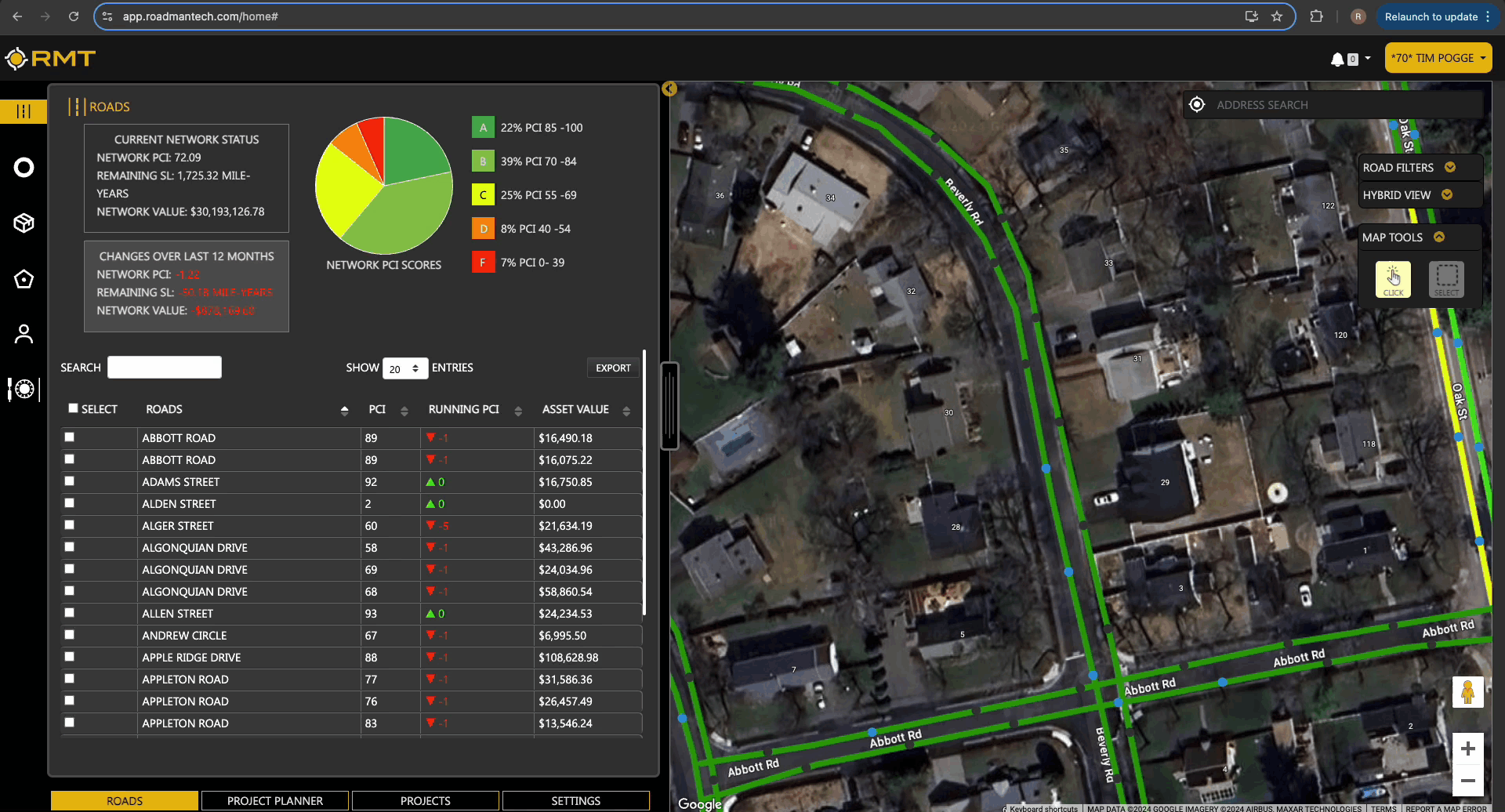1505x812 pixels.
Task: Zoom in the map with plus button
Action: pyautogui.click(x=1467, y=749)
